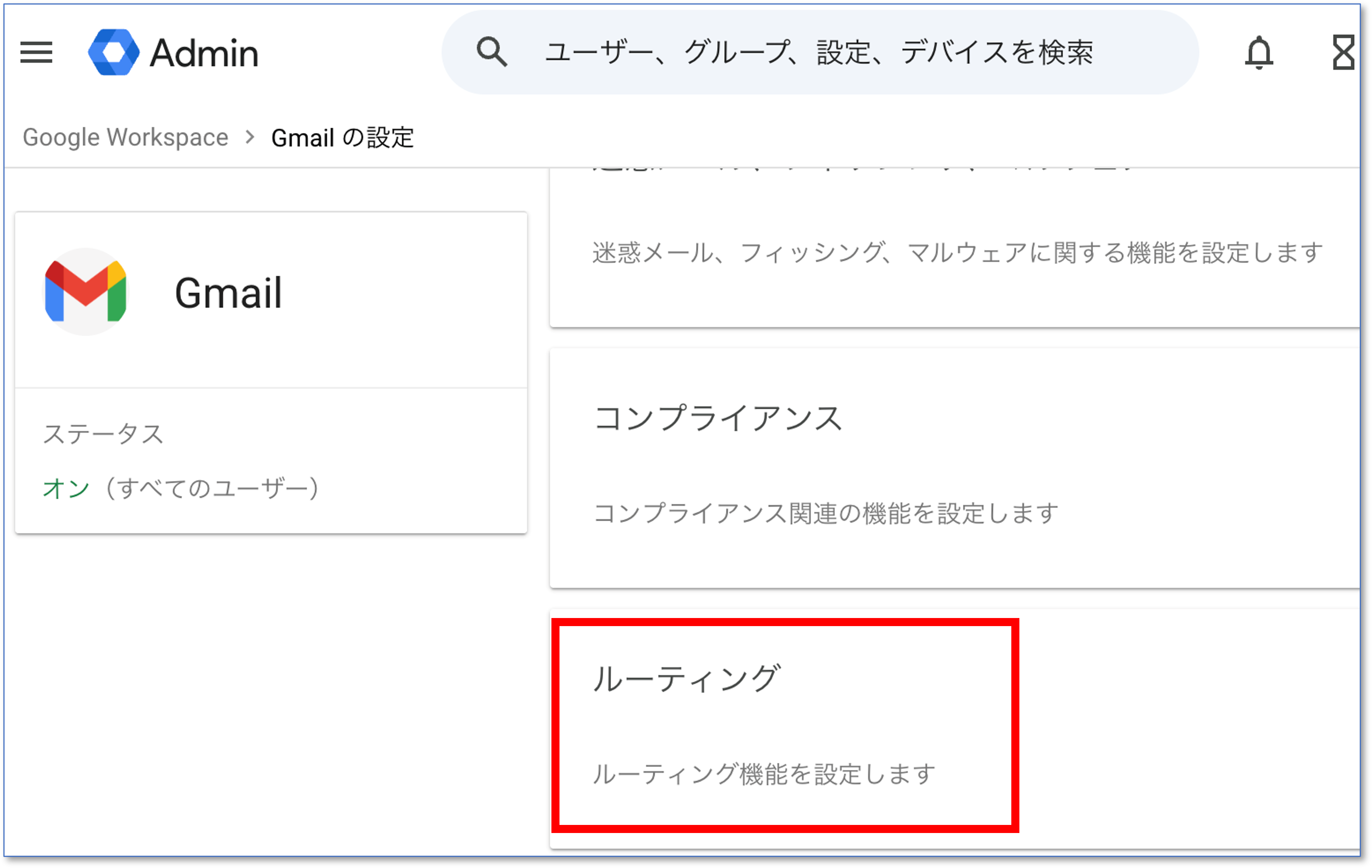
Task: Click the 'Gmail の設定' breadcrumb text
Action: click(x=343, y=137)
